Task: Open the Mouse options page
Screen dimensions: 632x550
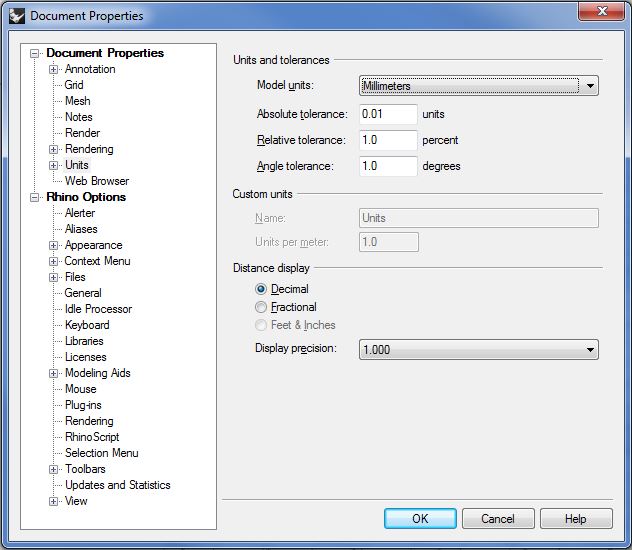Action: [x=81, y=389]
